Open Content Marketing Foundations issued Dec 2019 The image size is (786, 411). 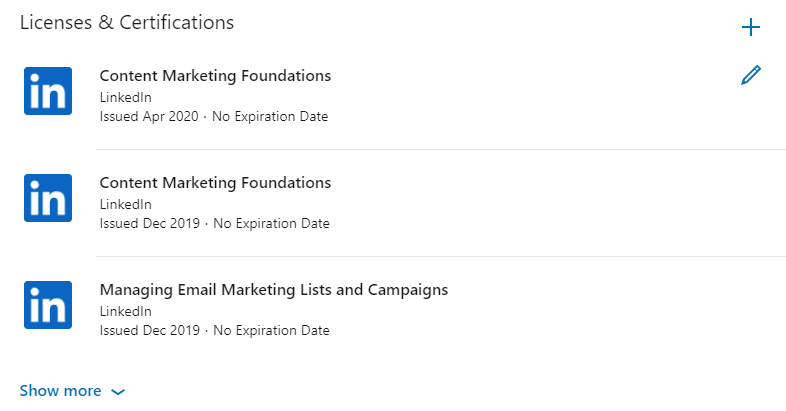[215, 183]
